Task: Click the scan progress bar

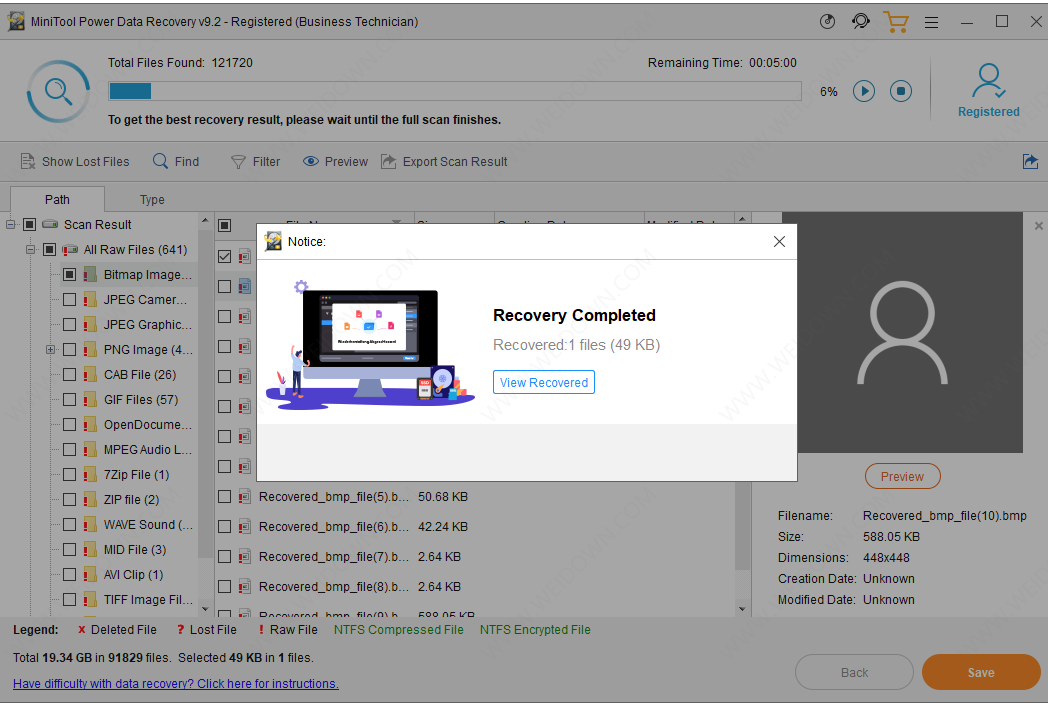Action: coord(454,91)
